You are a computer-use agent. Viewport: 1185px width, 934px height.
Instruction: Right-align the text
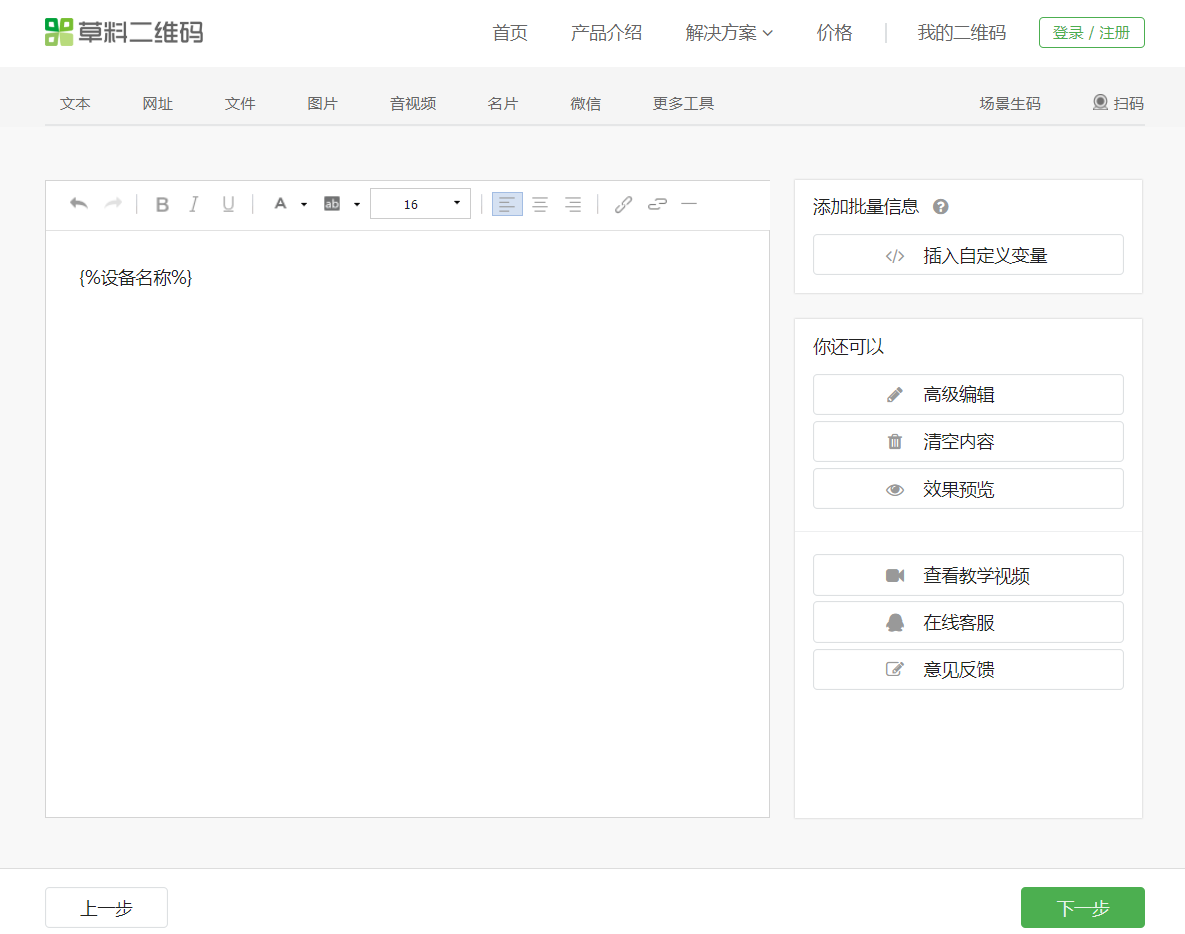(573, 204)
